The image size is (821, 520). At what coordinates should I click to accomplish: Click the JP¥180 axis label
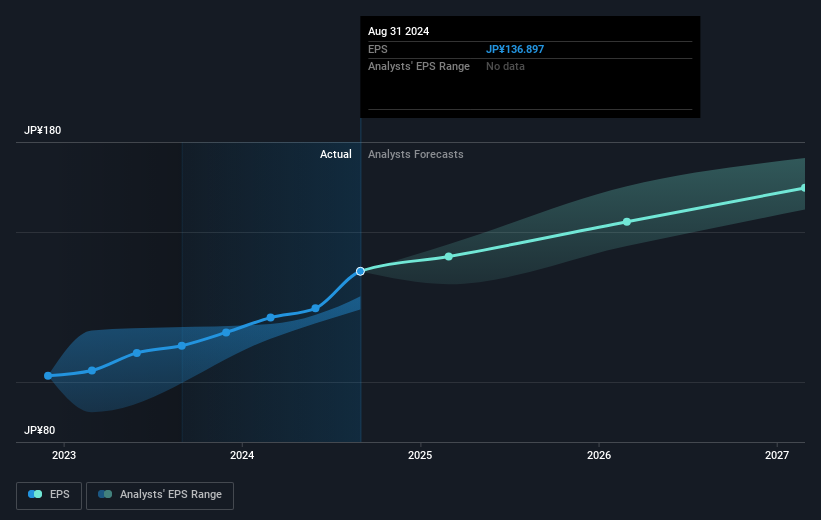[x=42, y=130]
